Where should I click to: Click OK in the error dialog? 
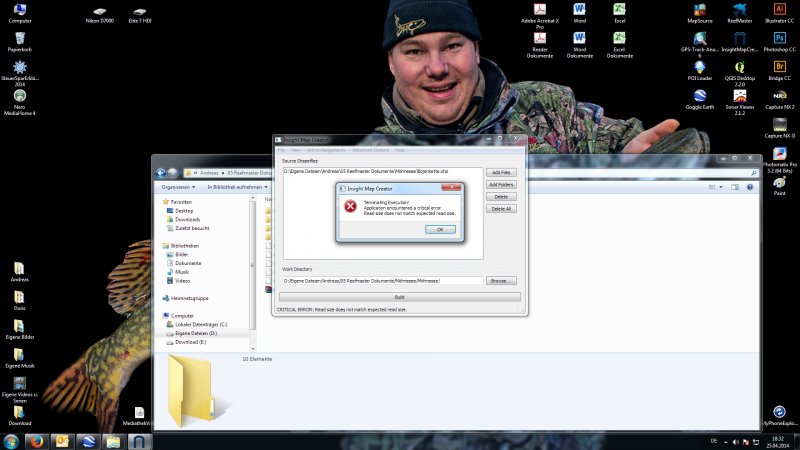[x=440, y=229]
